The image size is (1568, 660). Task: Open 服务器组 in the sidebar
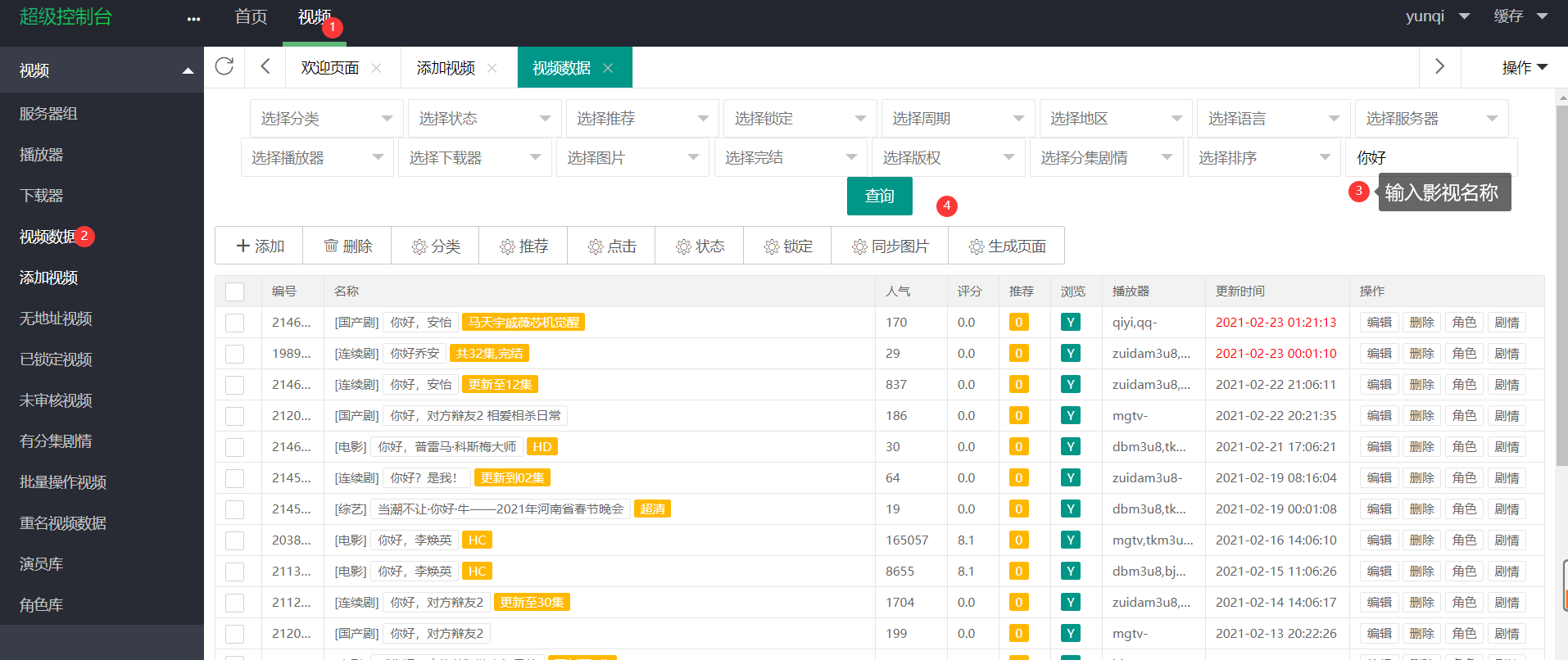click(x=48, y=114)
